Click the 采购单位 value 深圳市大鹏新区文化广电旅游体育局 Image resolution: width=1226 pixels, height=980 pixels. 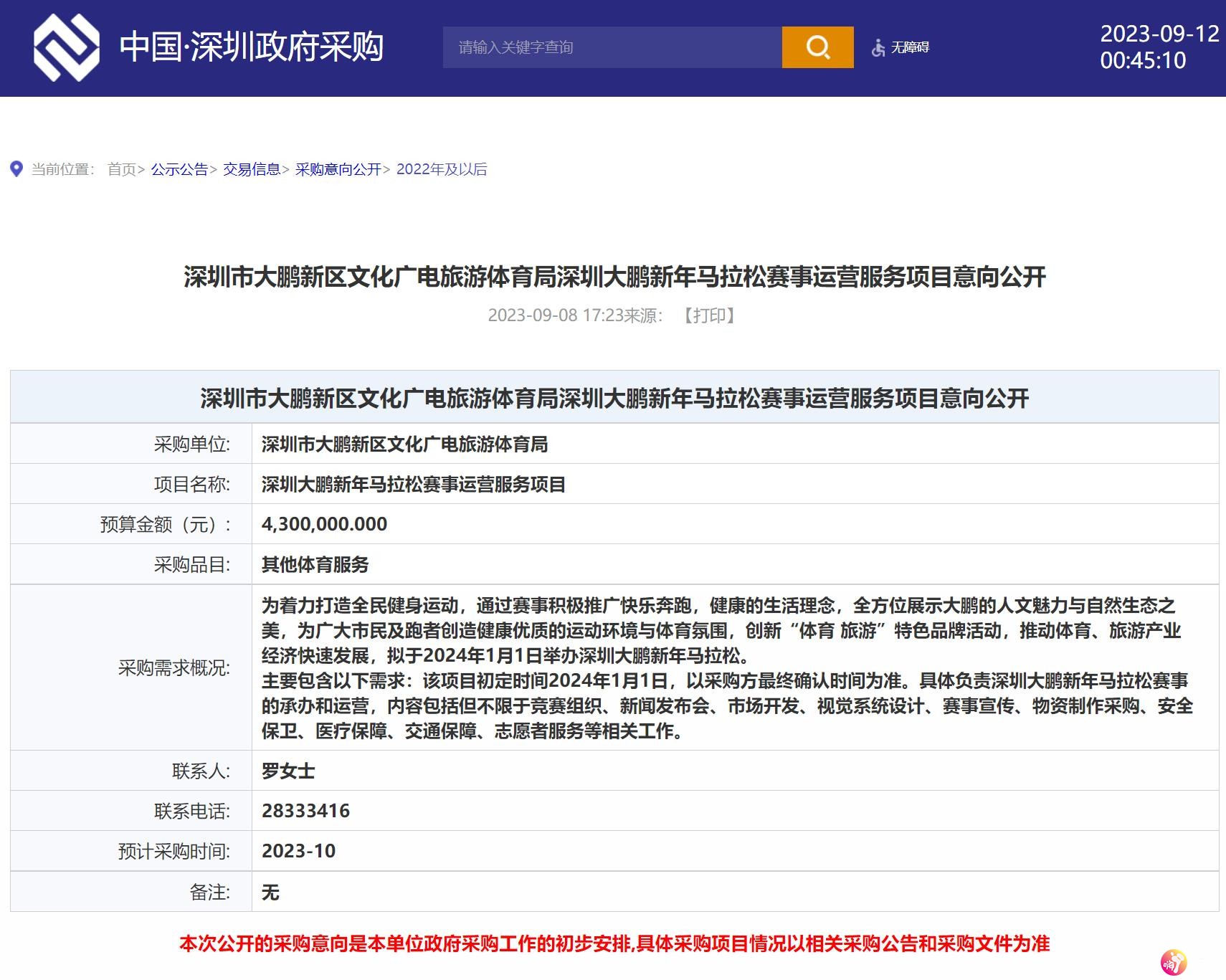click(405, 444)
